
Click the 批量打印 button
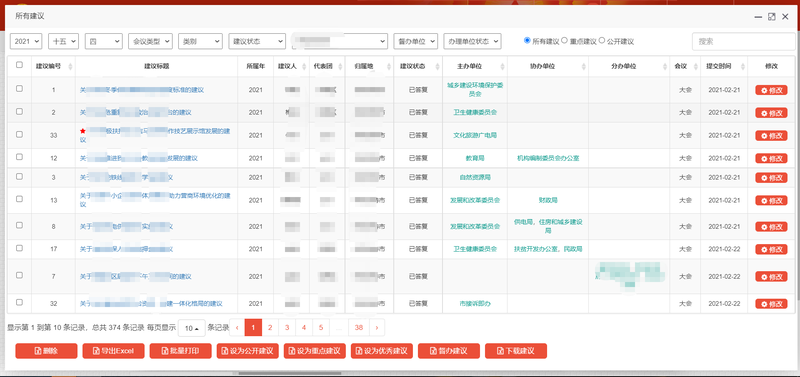[x=181, y=351]
